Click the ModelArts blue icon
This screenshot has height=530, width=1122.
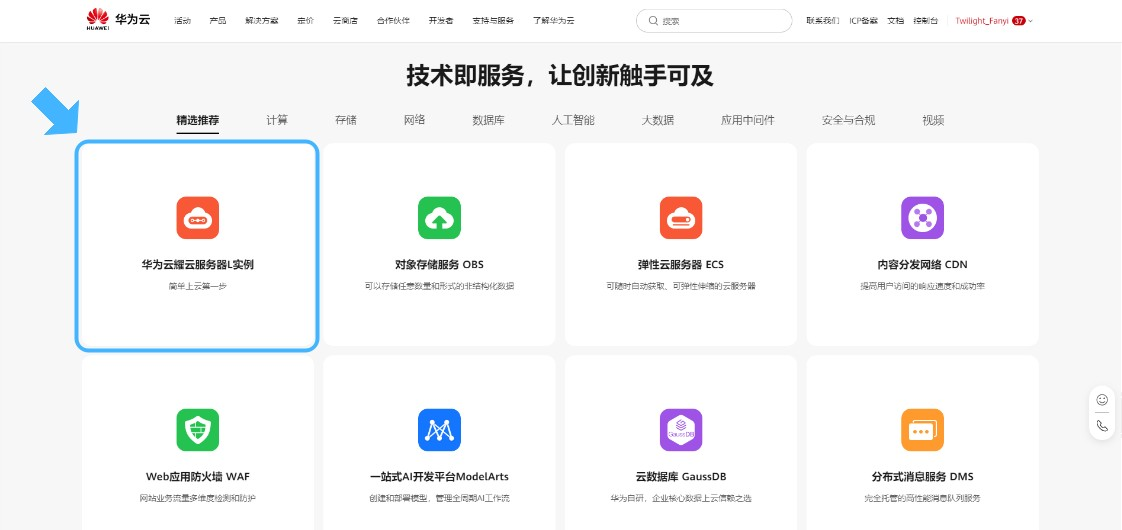click(439, 430)
